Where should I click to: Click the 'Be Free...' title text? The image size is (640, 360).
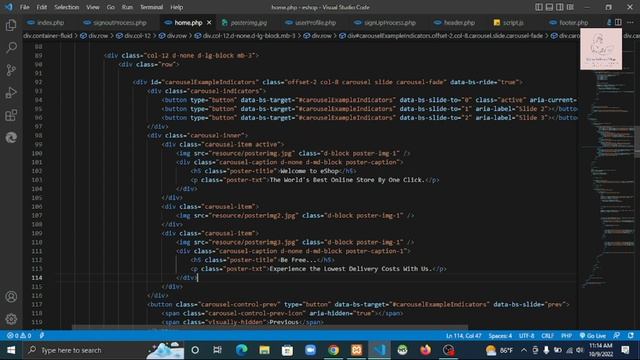pyautogui.click(x=298, y=260)
